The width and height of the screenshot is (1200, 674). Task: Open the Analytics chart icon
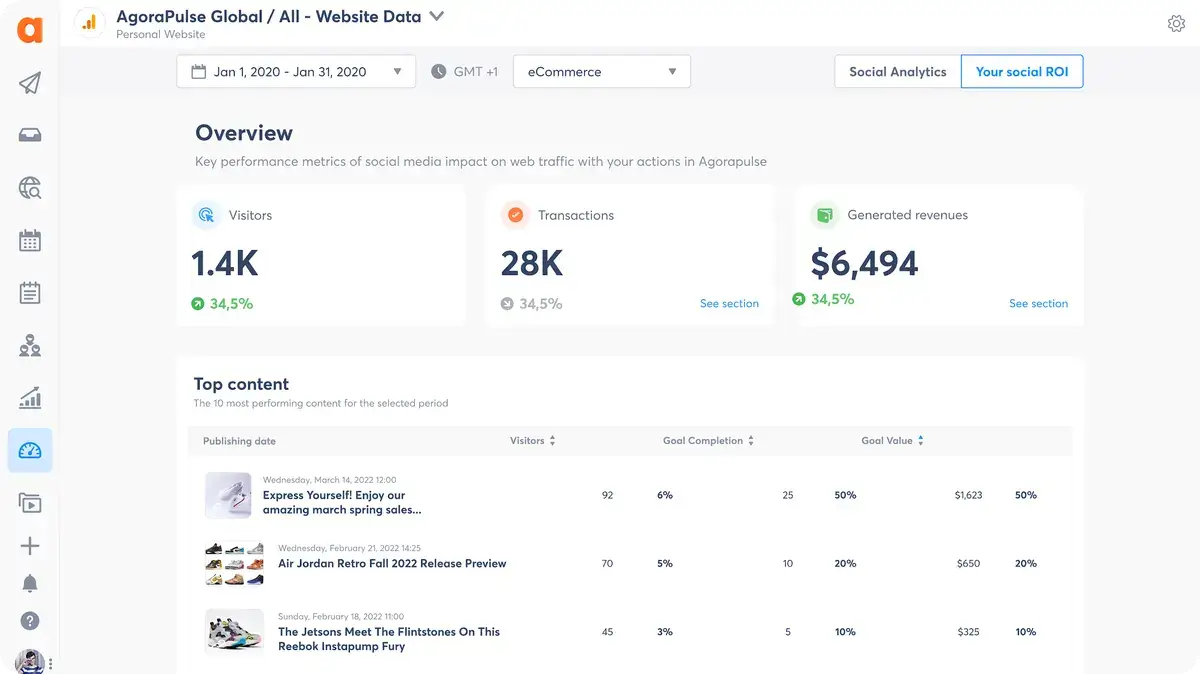[x=29, y=397]
